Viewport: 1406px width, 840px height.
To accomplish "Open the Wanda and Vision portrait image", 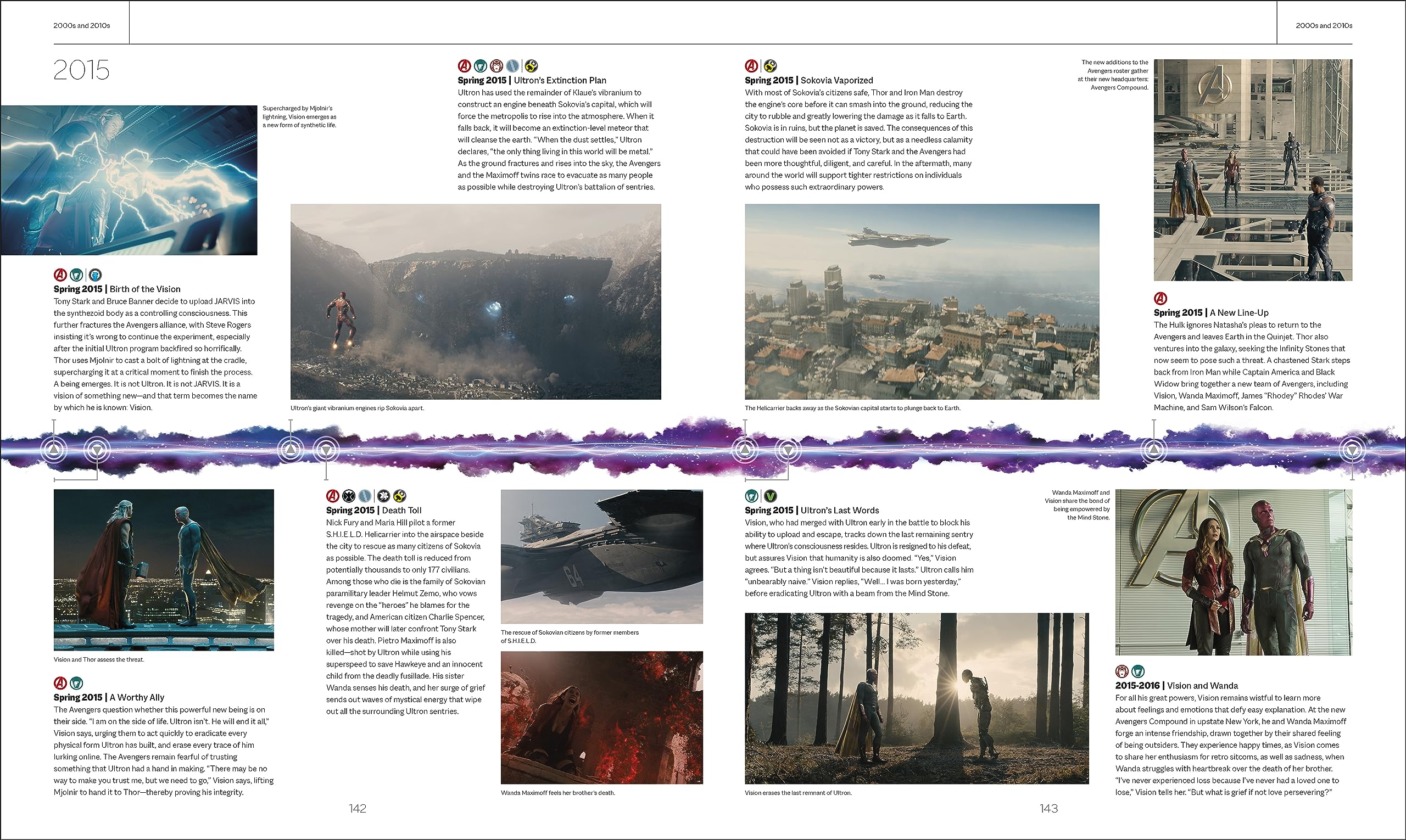I will click(x=1234, y=572).
